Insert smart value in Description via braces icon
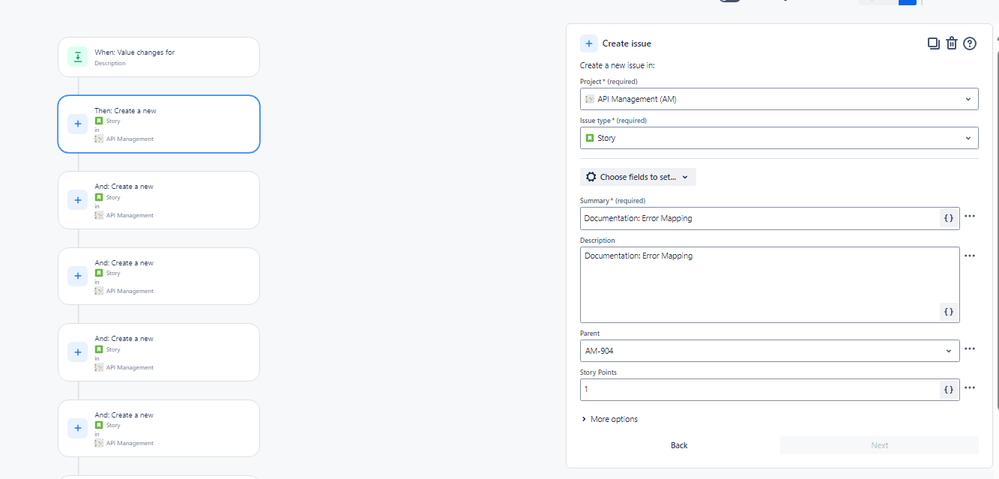 point(949,311)
